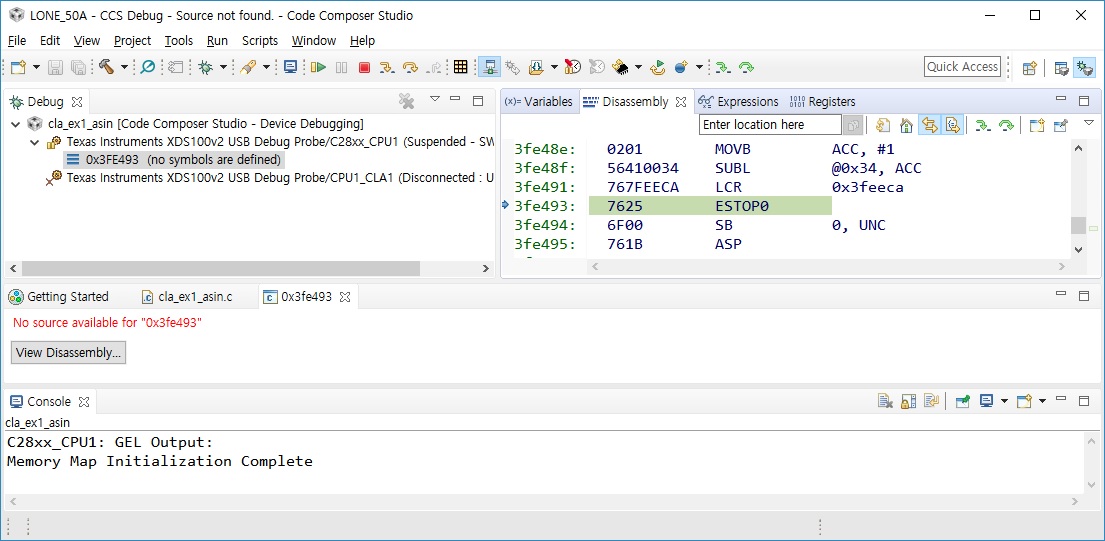The width and height of the screenshot is (1105, 541).
Task: Open the Window menu
Action: (314, 40)
